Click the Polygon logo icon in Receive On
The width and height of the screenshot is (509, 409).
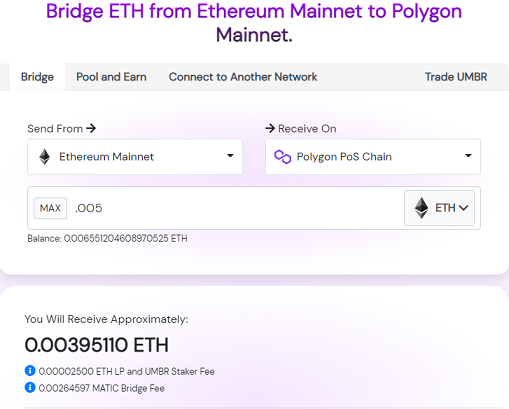coord(282,157)
